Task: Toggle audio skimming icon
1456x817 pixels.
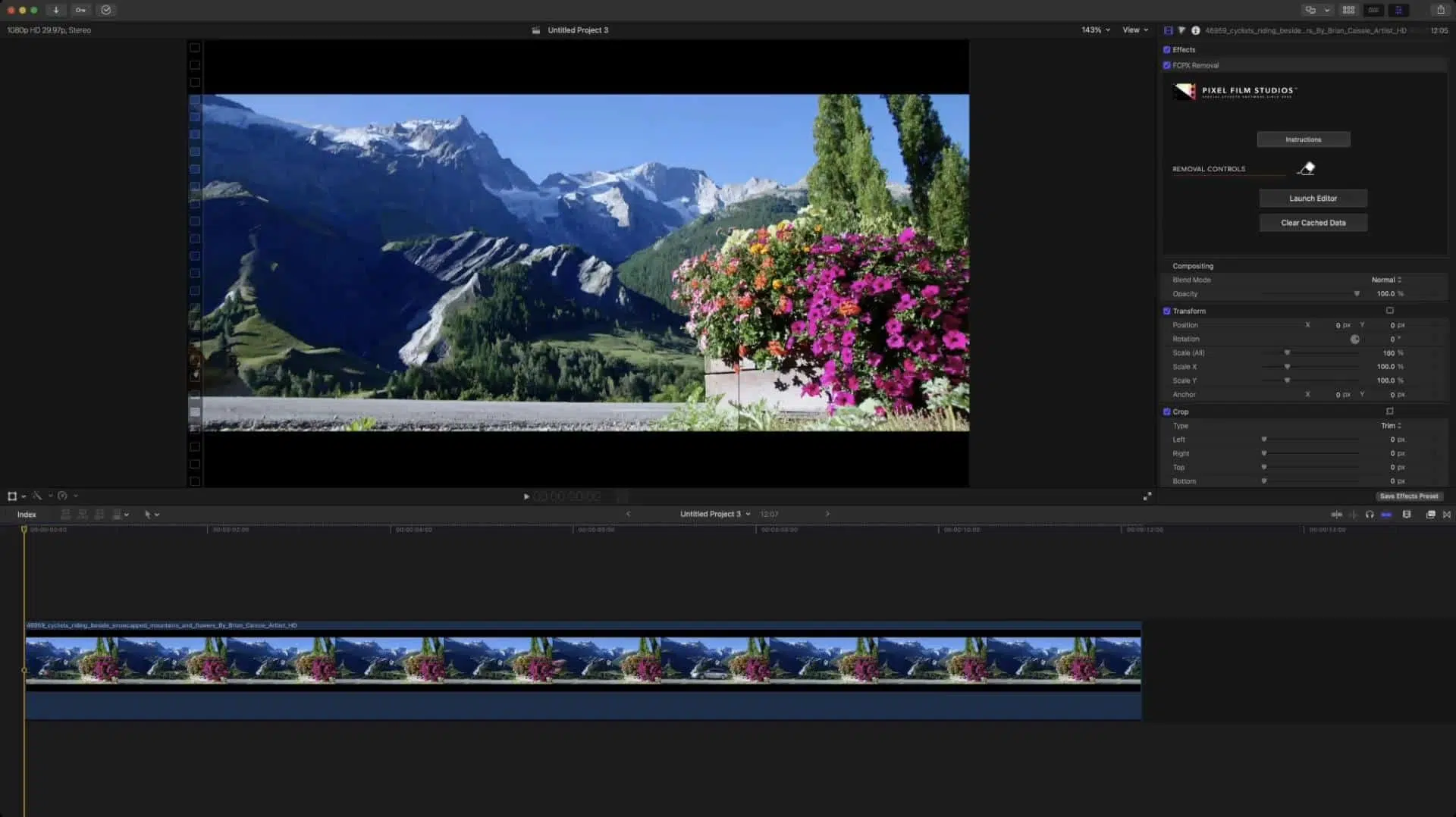Action: (x=1353, y=515)
